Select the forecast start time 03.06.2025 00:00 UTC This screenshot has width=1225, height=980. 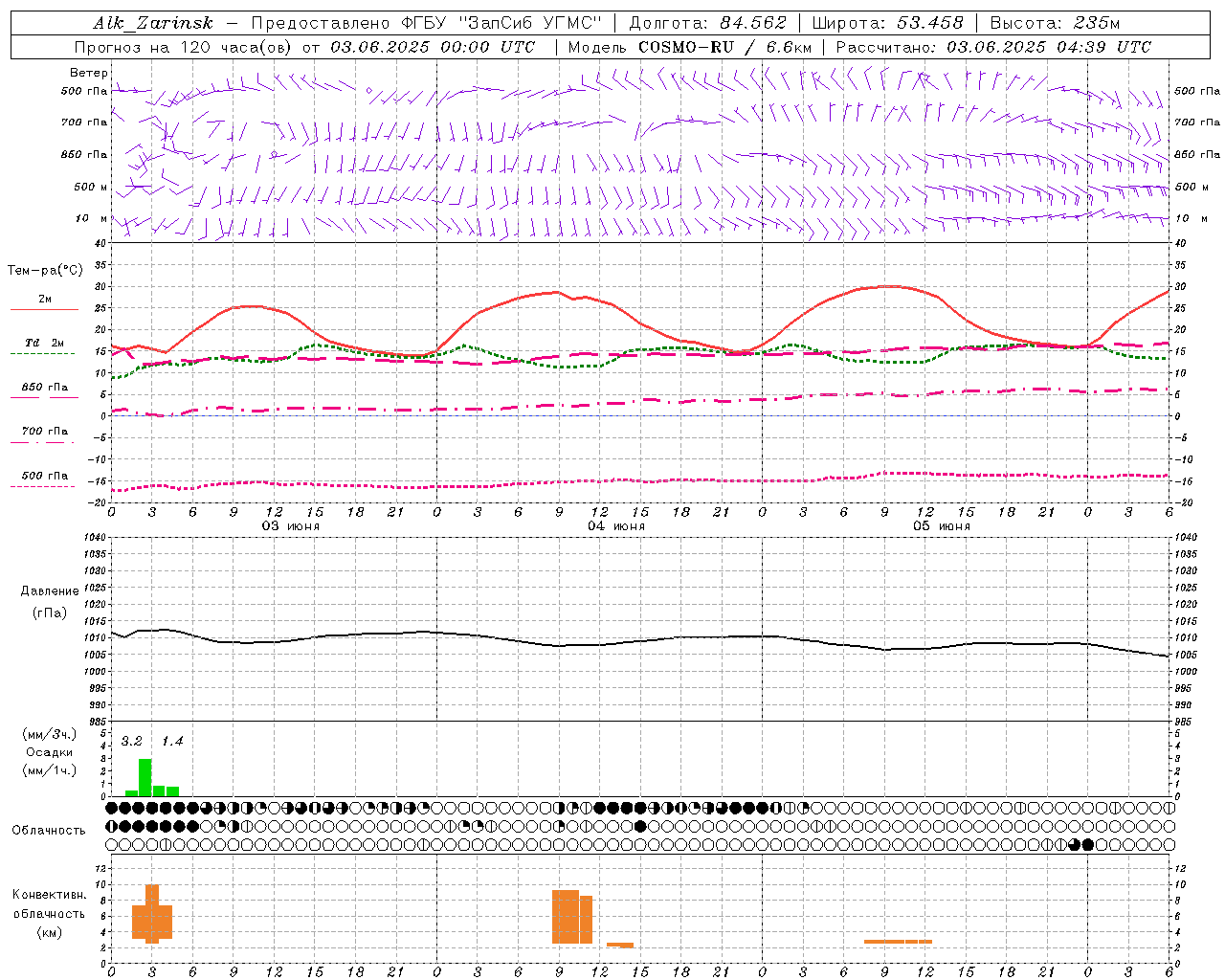pyautogui.click(x=433, y=47)
